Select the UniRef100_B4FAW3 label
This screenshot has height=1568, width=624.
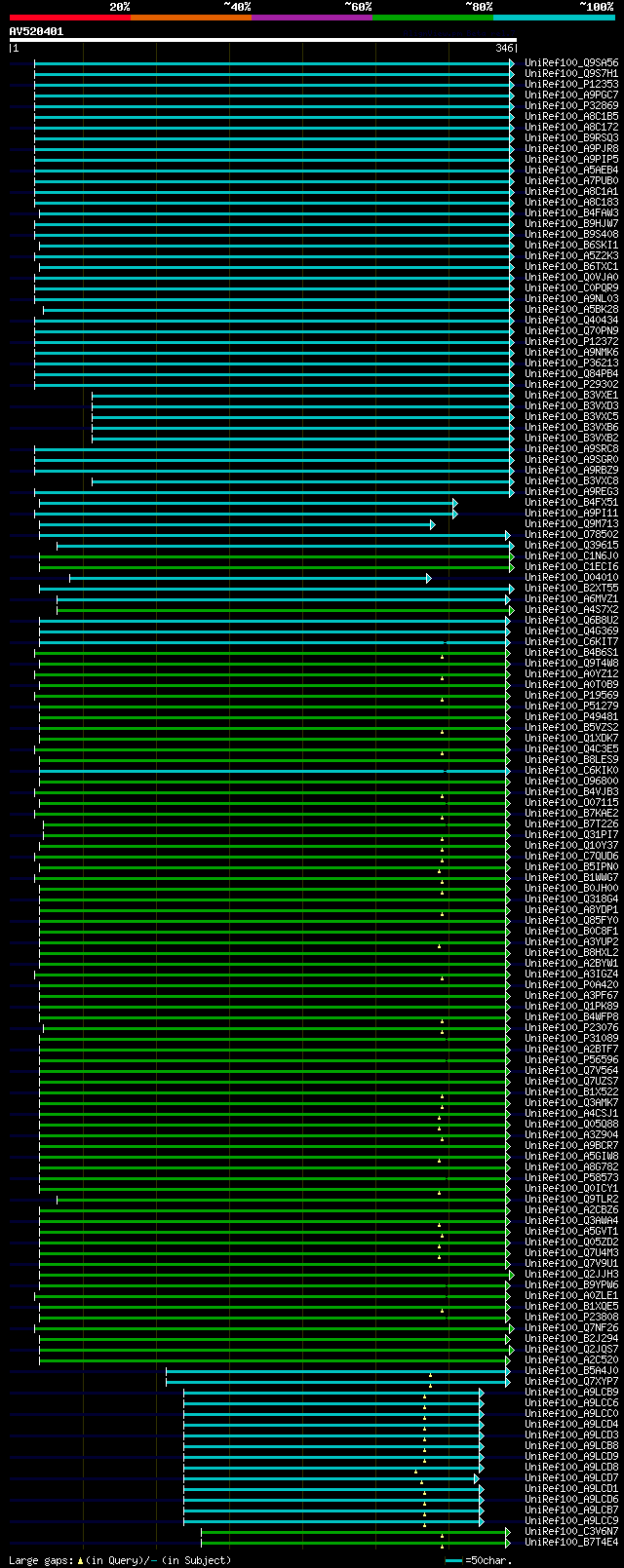click(571, 213)
